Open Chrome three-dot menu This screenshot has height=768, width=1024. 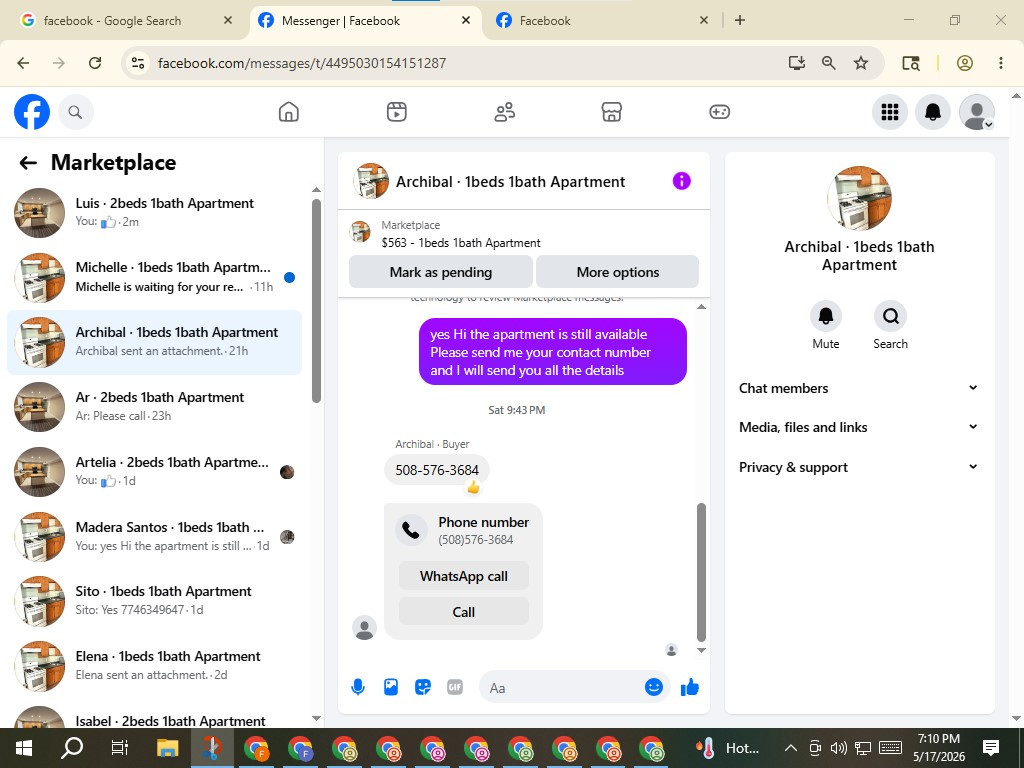pos(1000,63)
